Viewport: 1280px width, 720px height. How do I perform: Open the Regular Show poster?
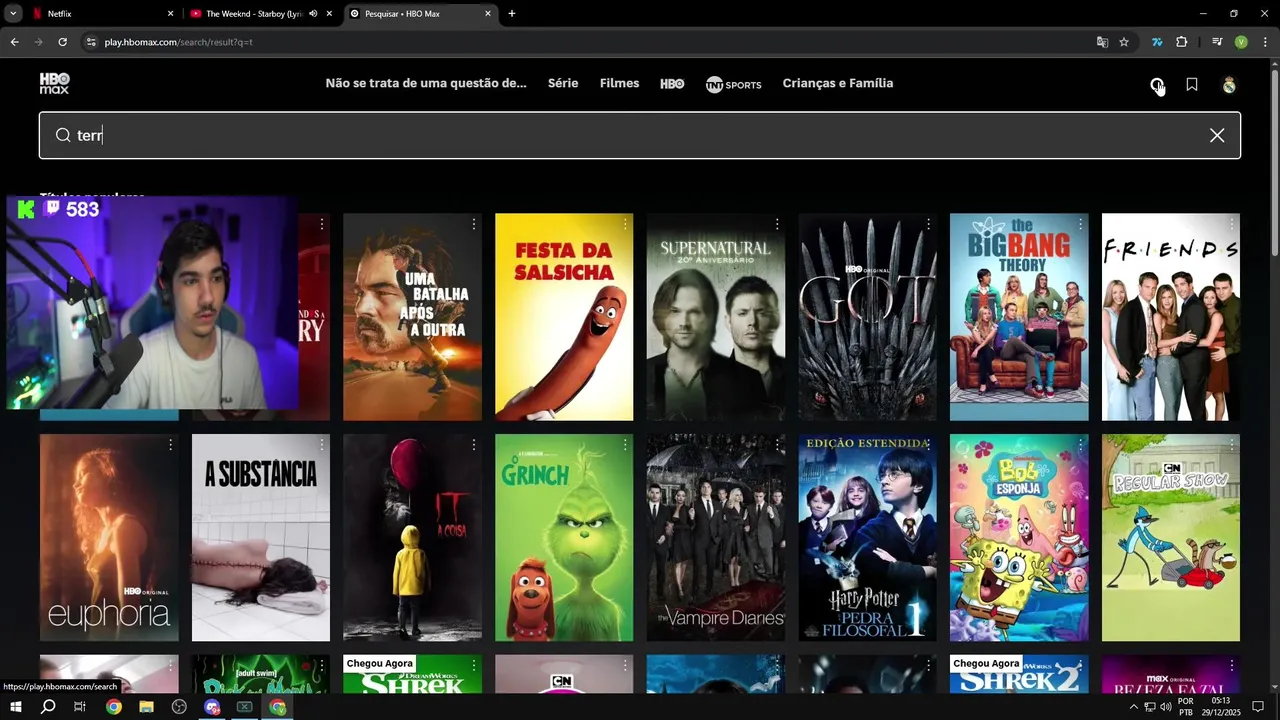(x=1170, y=537)
